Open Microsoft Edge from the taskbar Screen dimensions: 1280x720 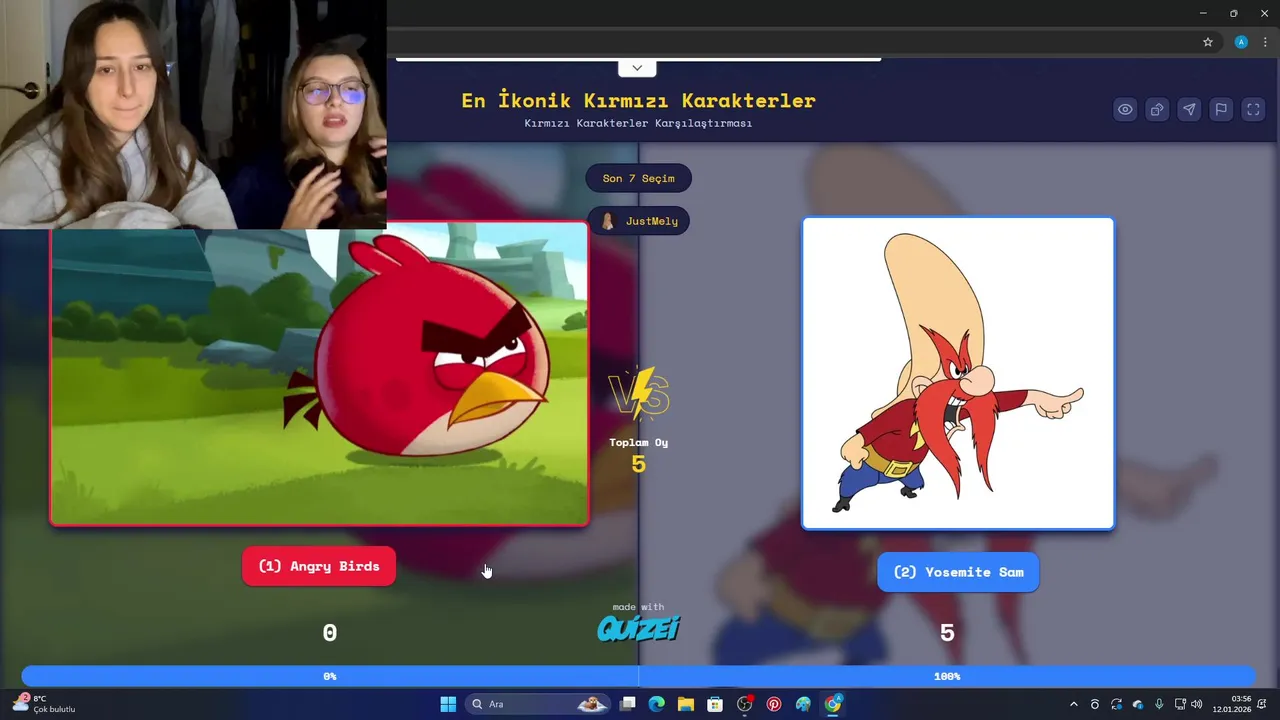pyautogui.click(x=656, y=704)
